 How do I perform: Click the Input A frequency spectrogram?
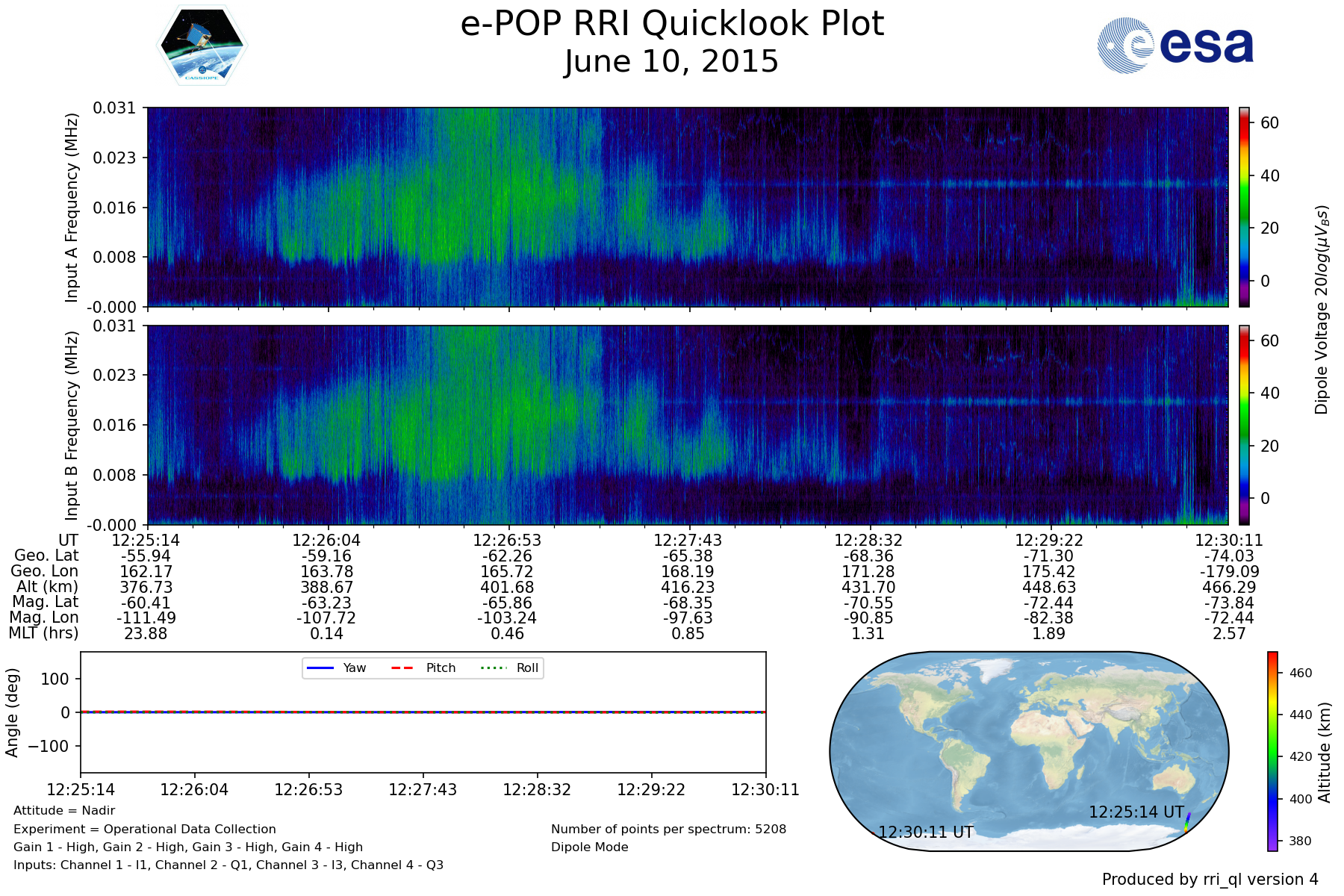coord(687,207)
